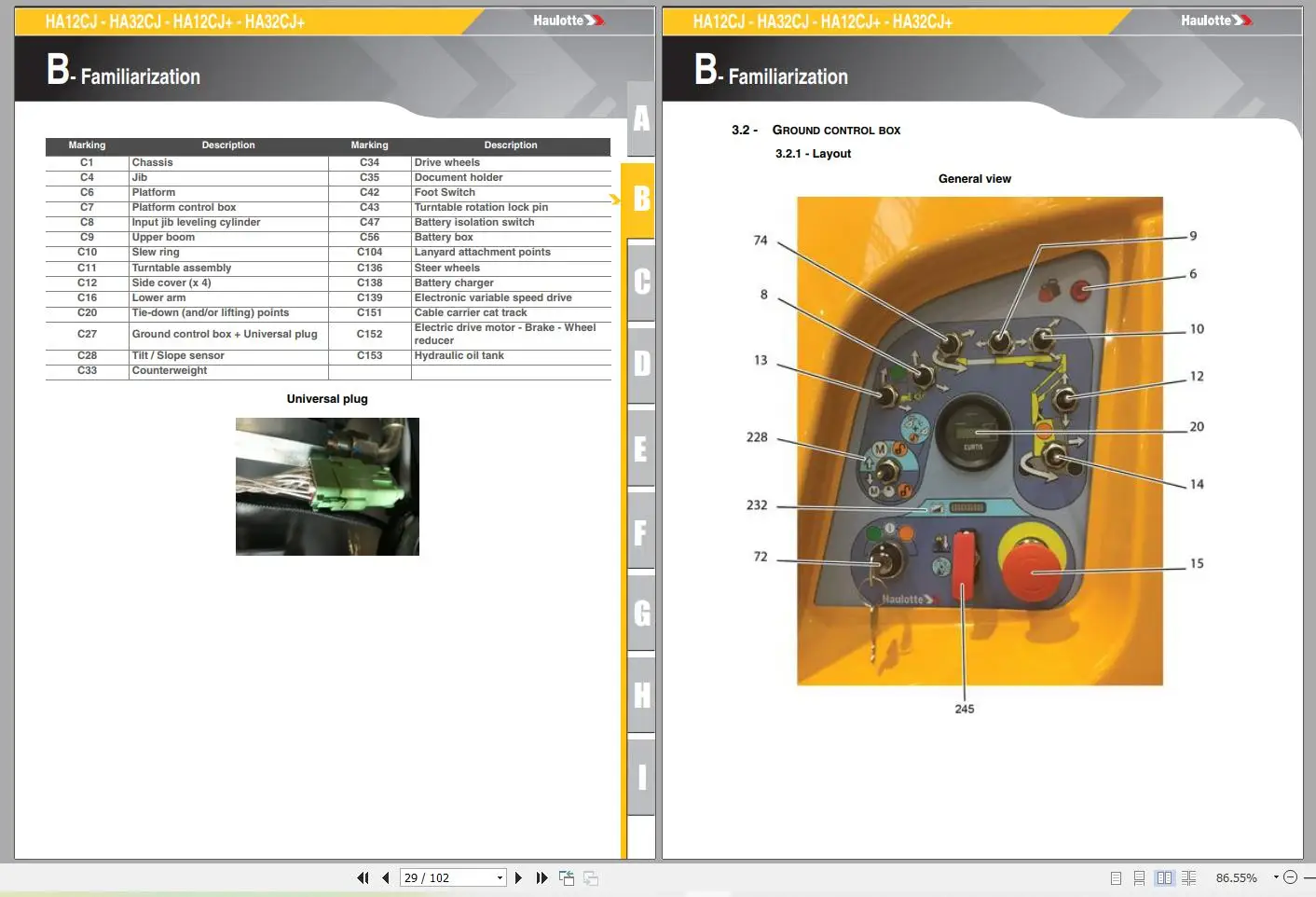Go to the first page
Screen dimensions: 1316x897
pyautogui.click(x=363, y=877)
